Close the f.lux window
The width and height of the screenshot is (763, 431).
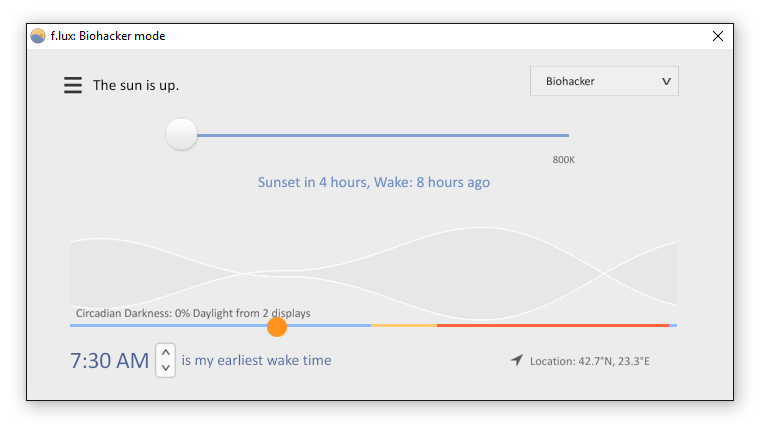(718, 36)
